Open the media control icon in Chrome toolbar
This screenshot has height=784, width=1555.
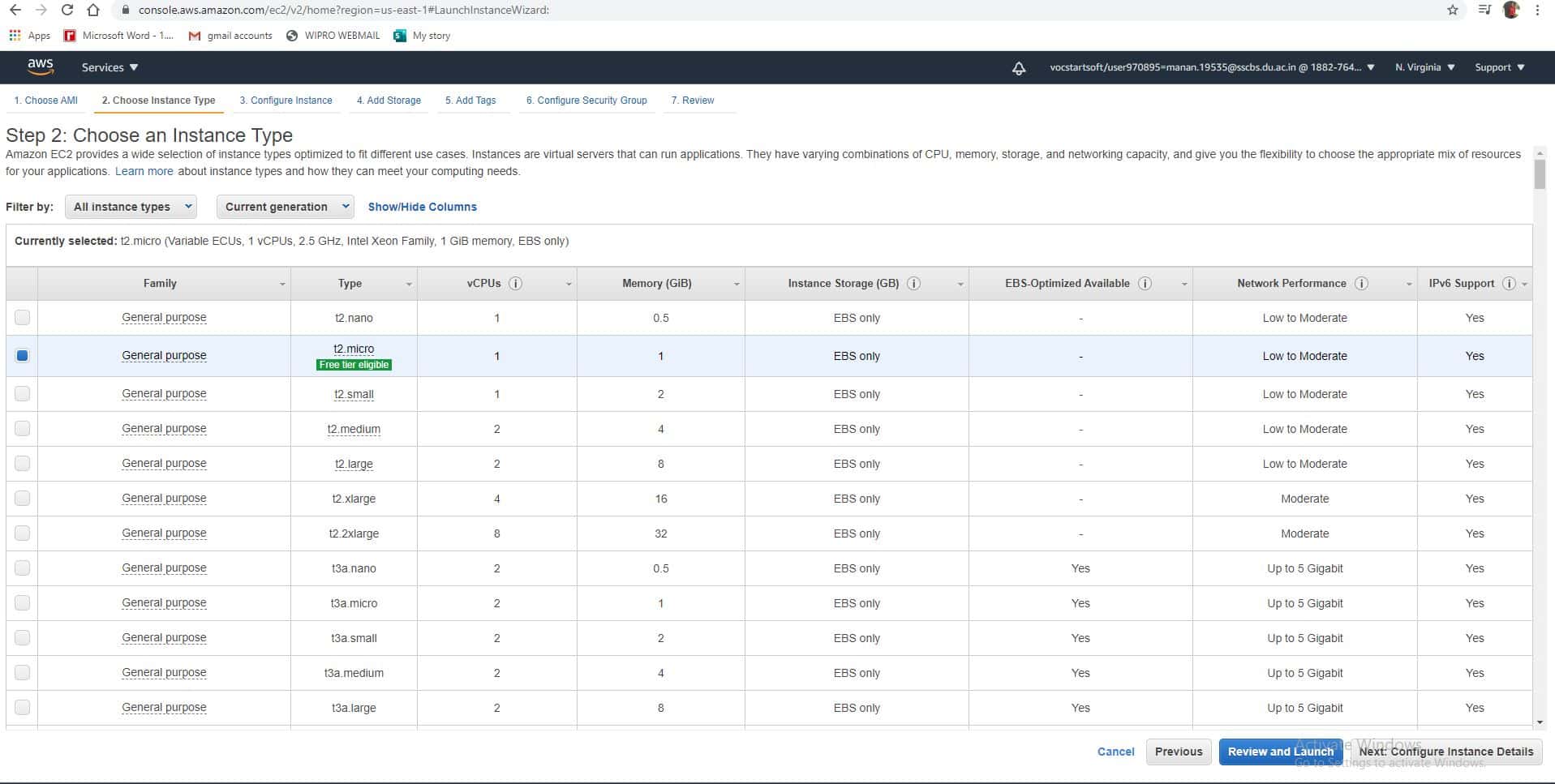1484,10
